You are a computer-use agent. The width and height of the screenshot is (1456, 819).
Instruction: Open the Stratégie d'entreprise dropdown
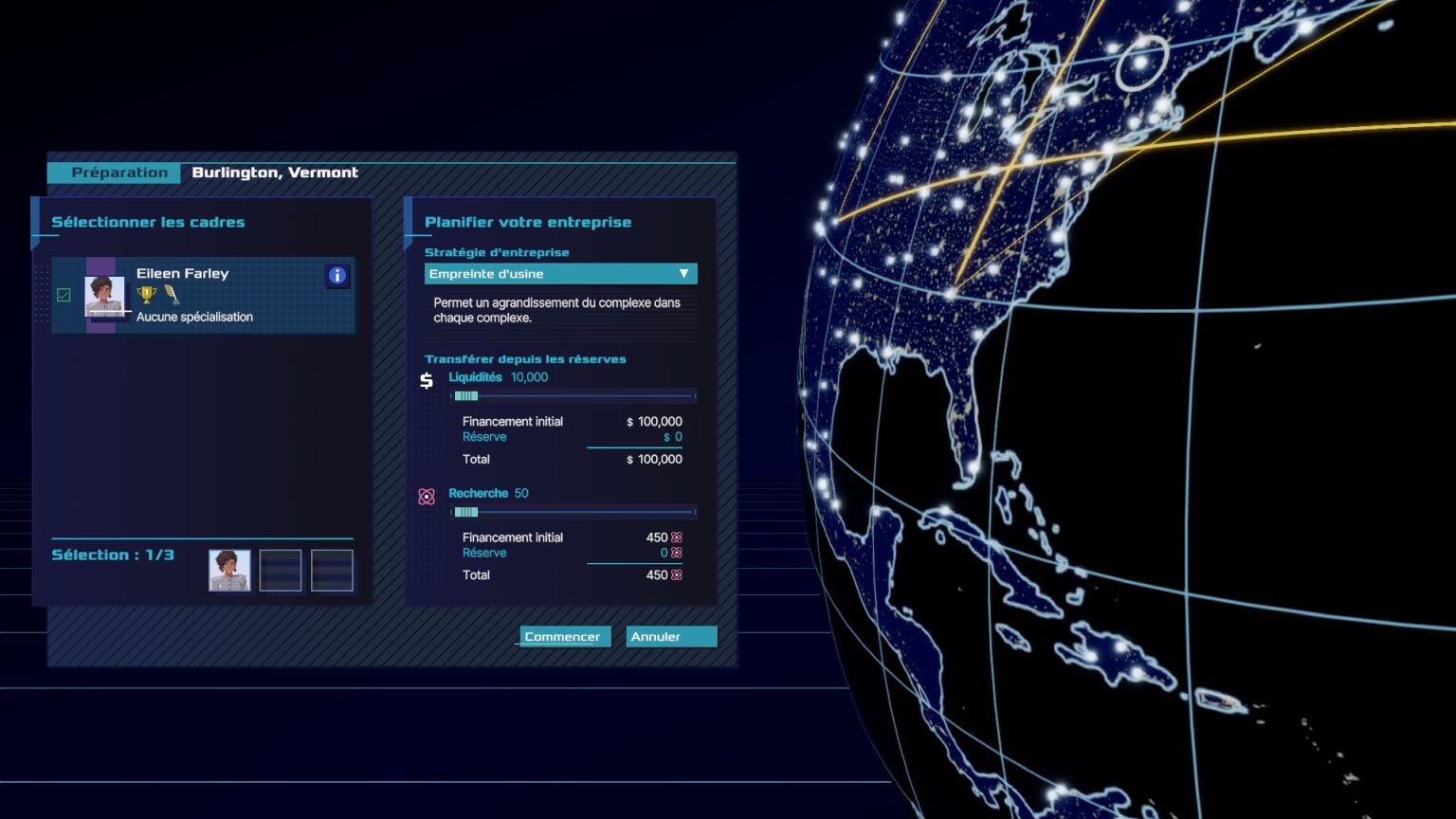560,274
